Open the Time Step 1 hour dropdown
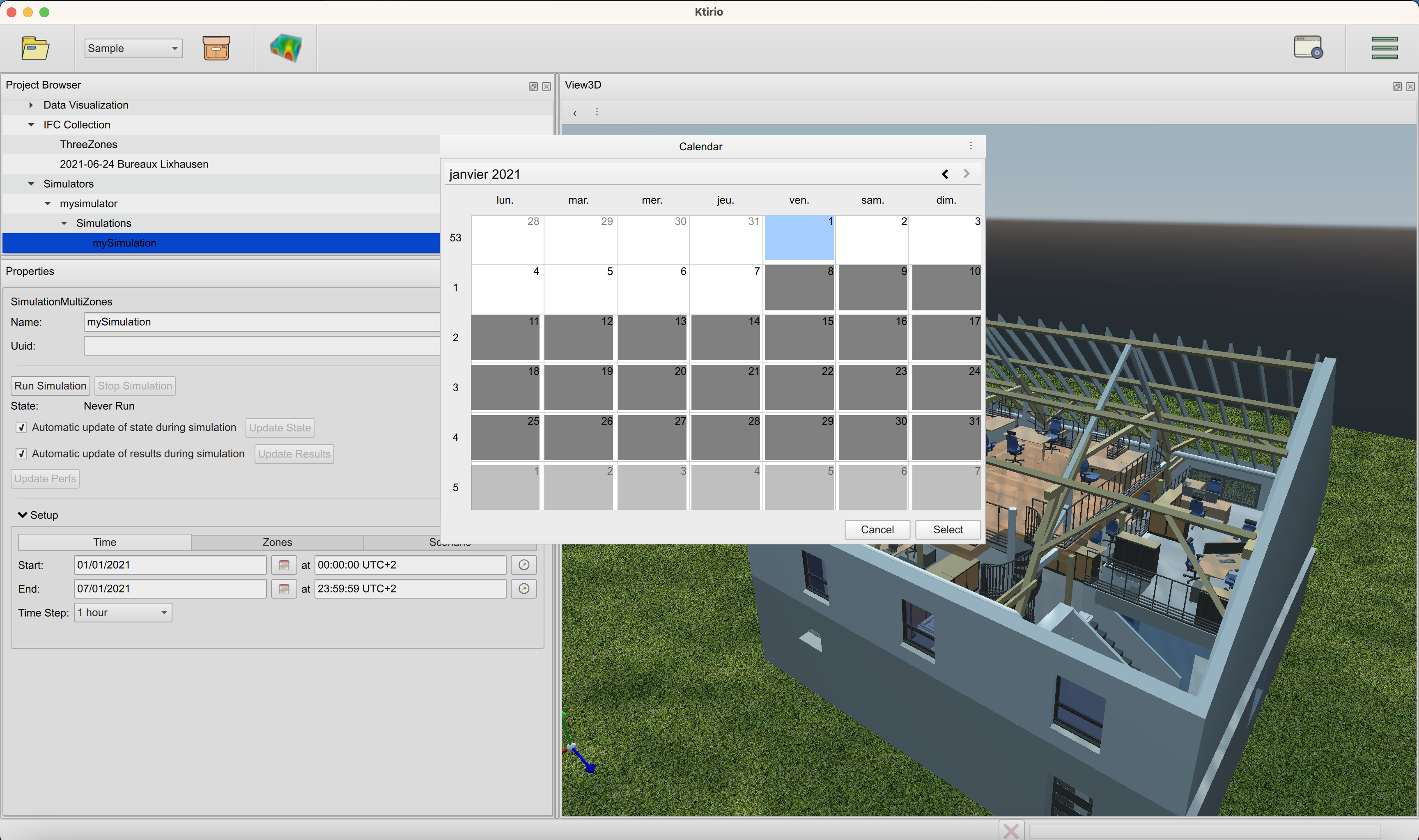Image resolution: width=1419 pixels, height=840 pixels. coord(123,613)
